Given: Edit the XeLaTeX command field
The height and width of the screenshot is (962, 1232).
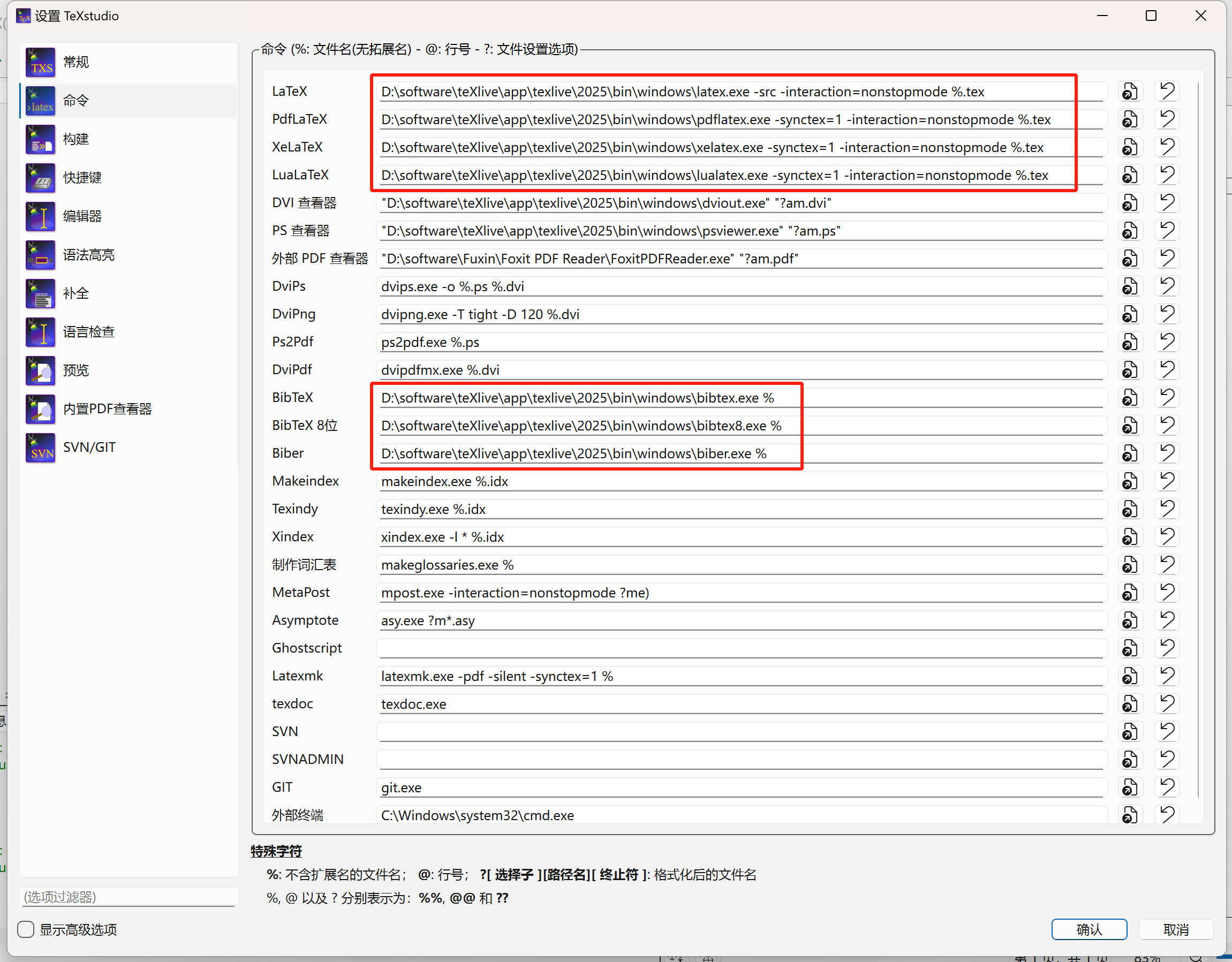Looking at the screenshot, I should coord(741,148).
